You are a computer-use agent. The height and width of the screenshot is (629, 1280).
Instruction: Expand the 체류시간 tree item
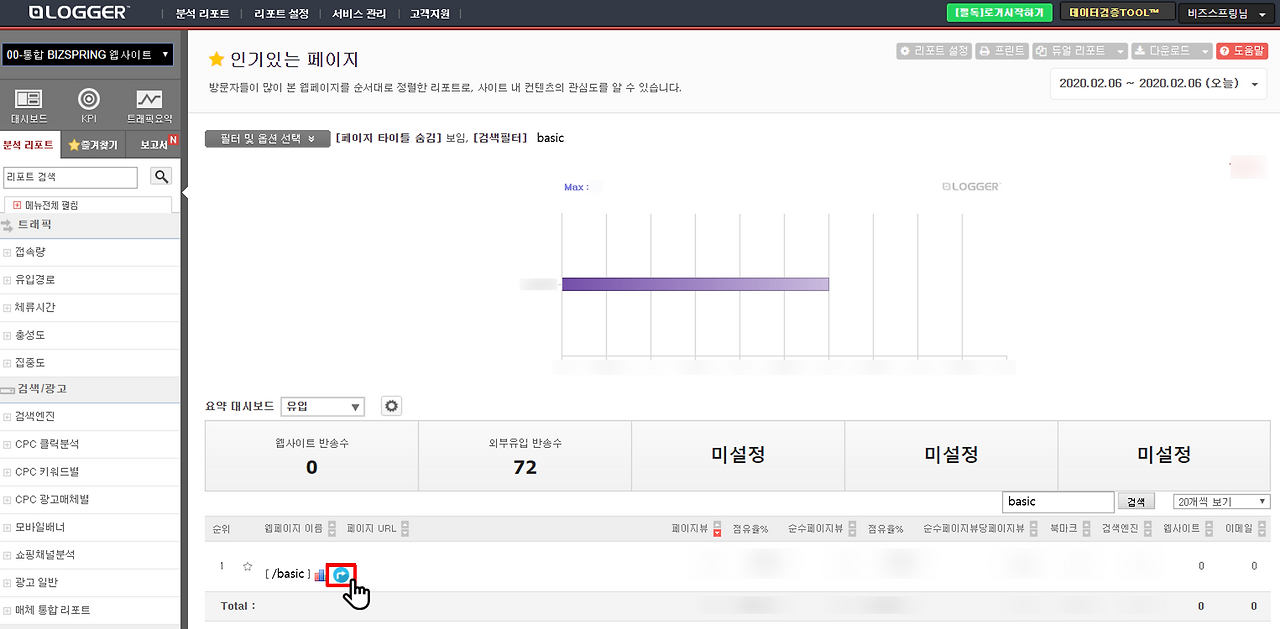(7, 308)
